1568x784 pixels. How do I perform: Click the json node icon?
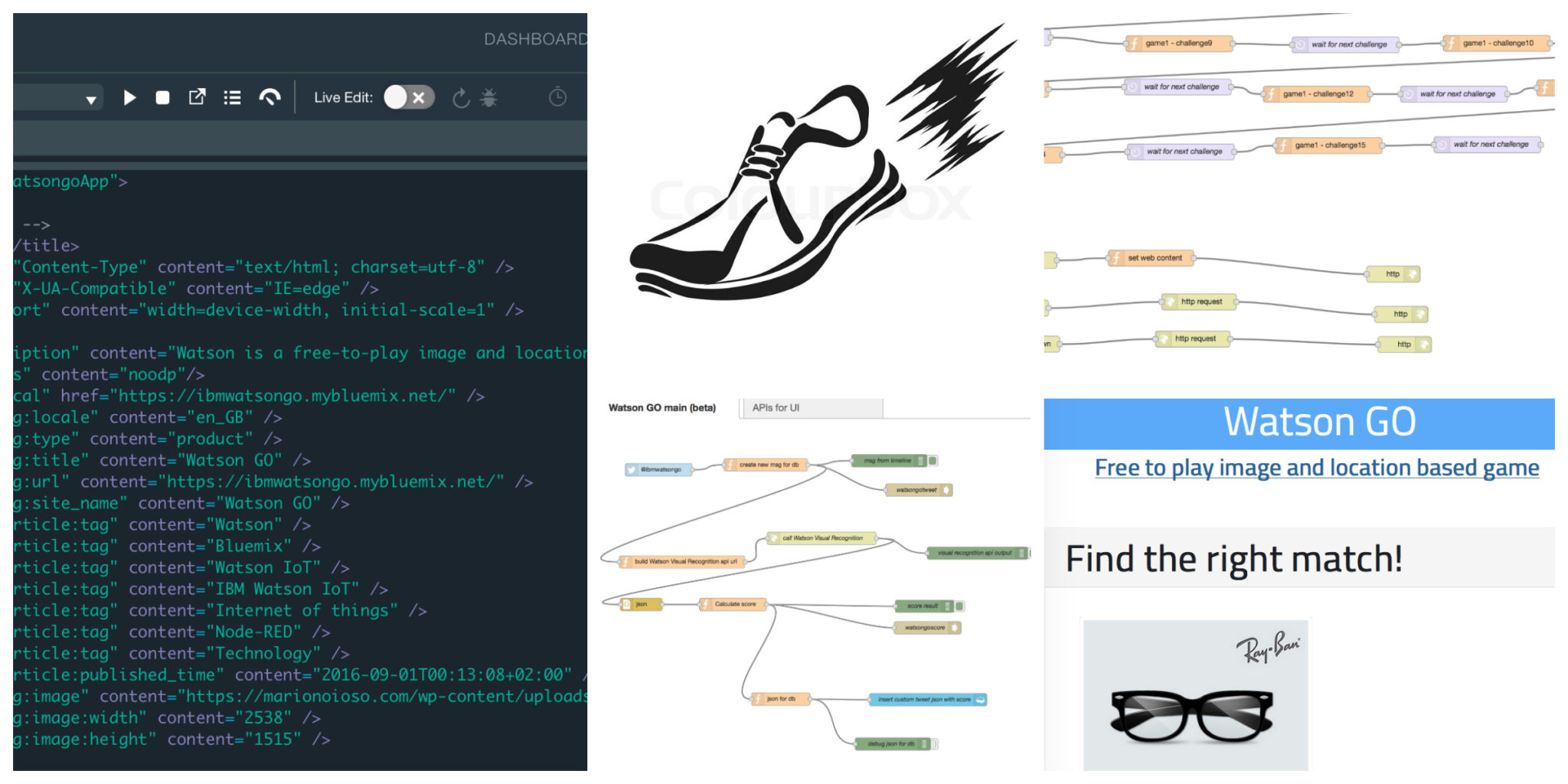point(626,604)
